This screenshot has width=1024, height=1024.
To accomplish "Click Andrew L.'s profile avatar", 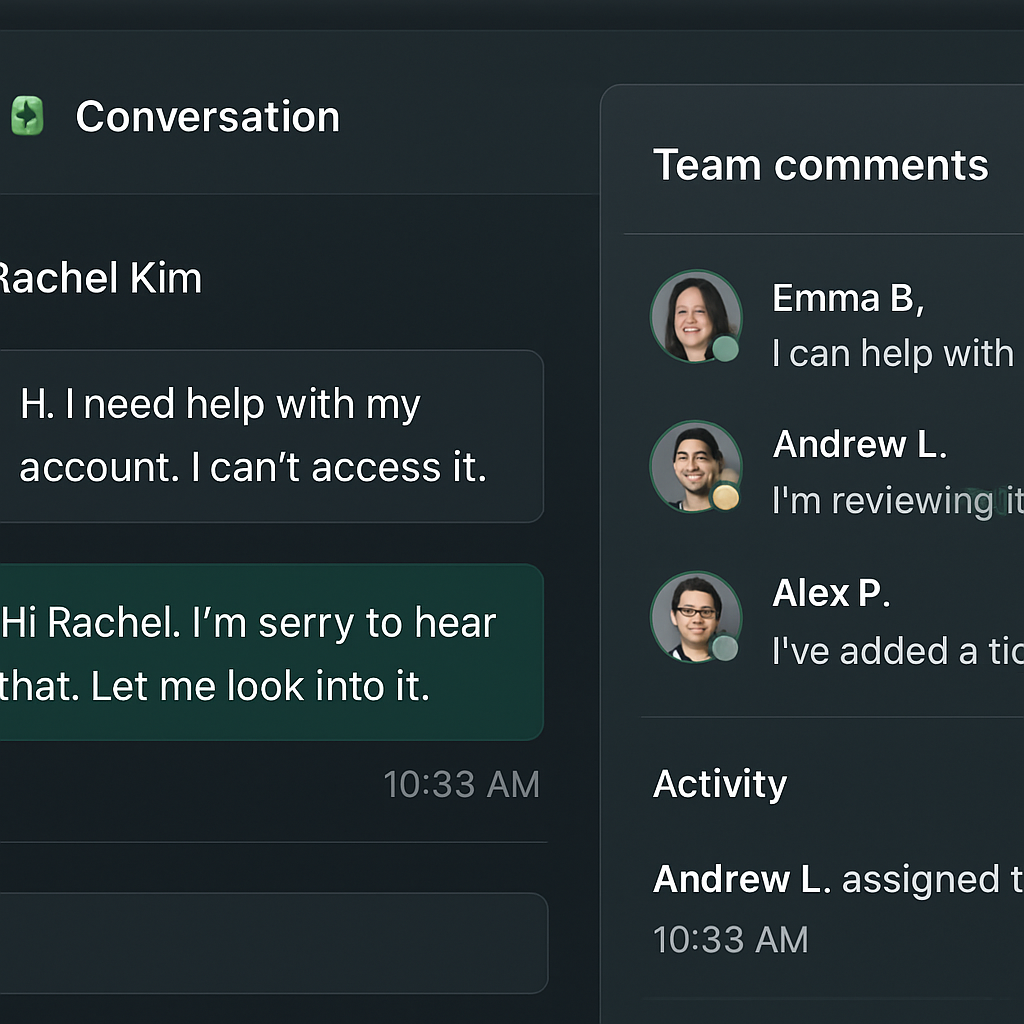I will pyautogui.click(x=696, y=466).
